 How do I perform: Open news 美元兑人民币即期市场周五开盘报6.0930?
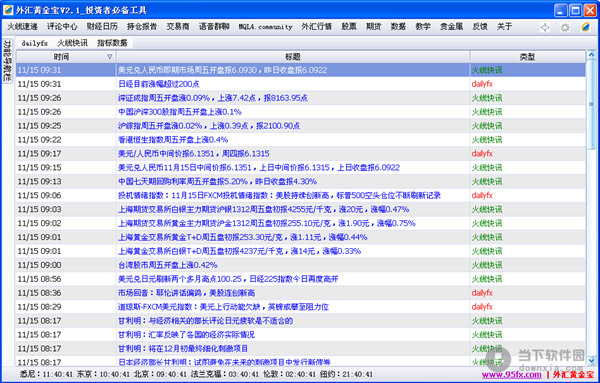pyautogui.click(x=222, y=70)
